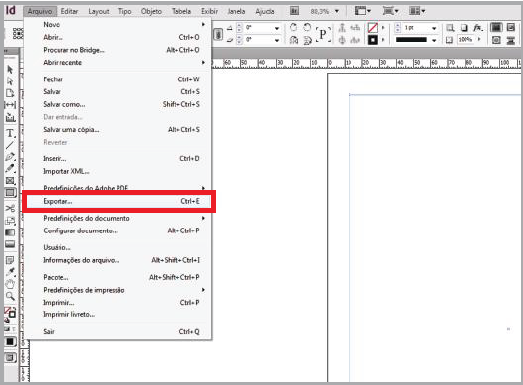The height and width of the screenshot is (385, 523).
Task: Toggle the text wrap control bar button
Action: 511,40
